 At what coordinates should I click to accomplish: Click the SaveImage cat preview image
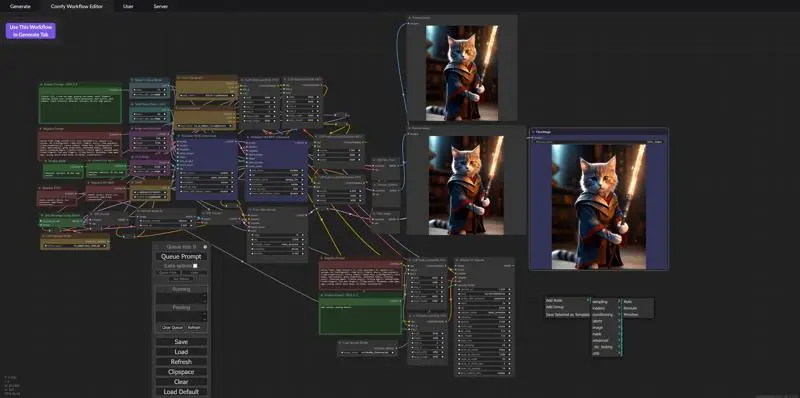[598, 206]
